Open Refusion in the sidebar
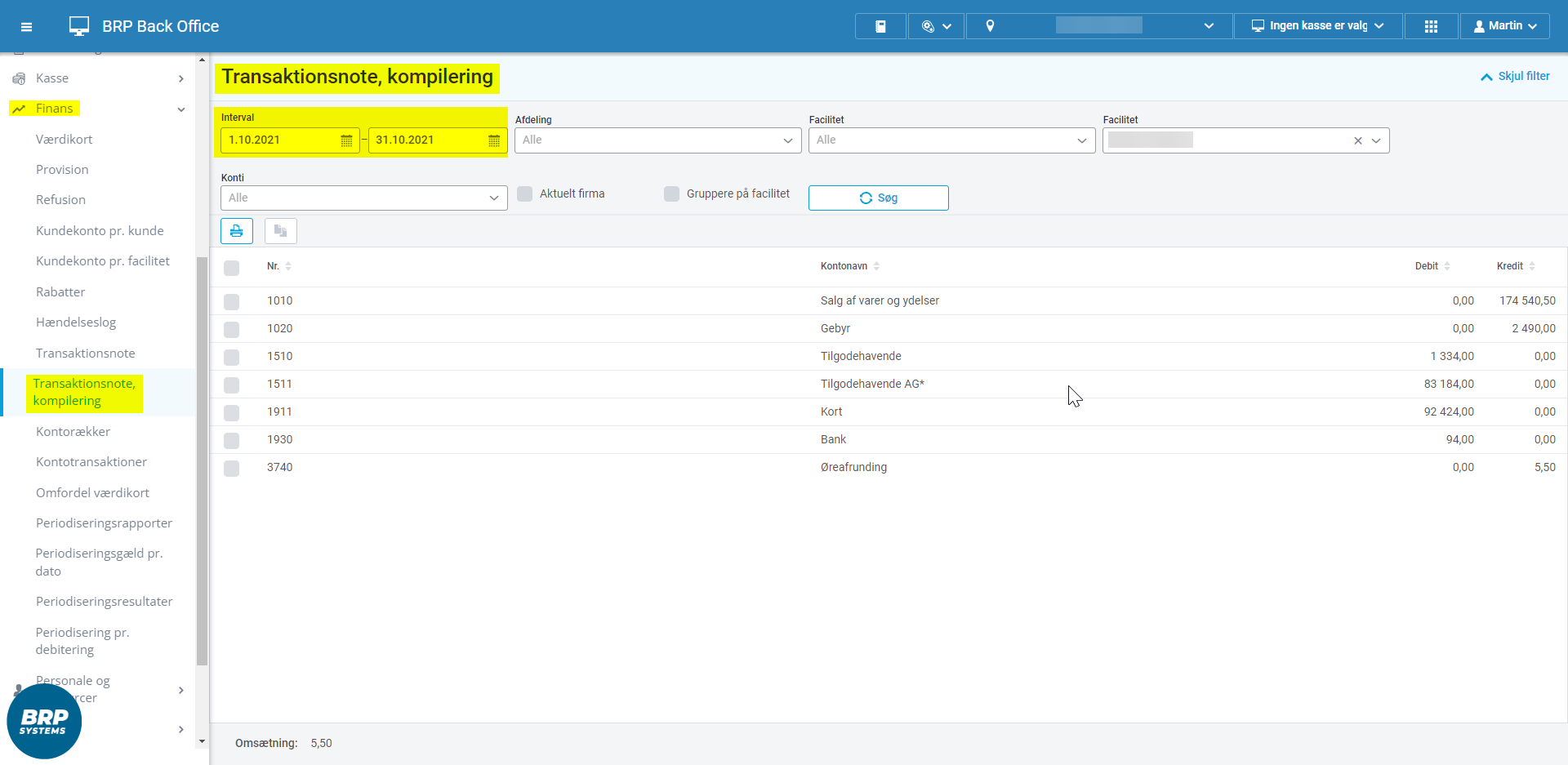 (60, 200)
